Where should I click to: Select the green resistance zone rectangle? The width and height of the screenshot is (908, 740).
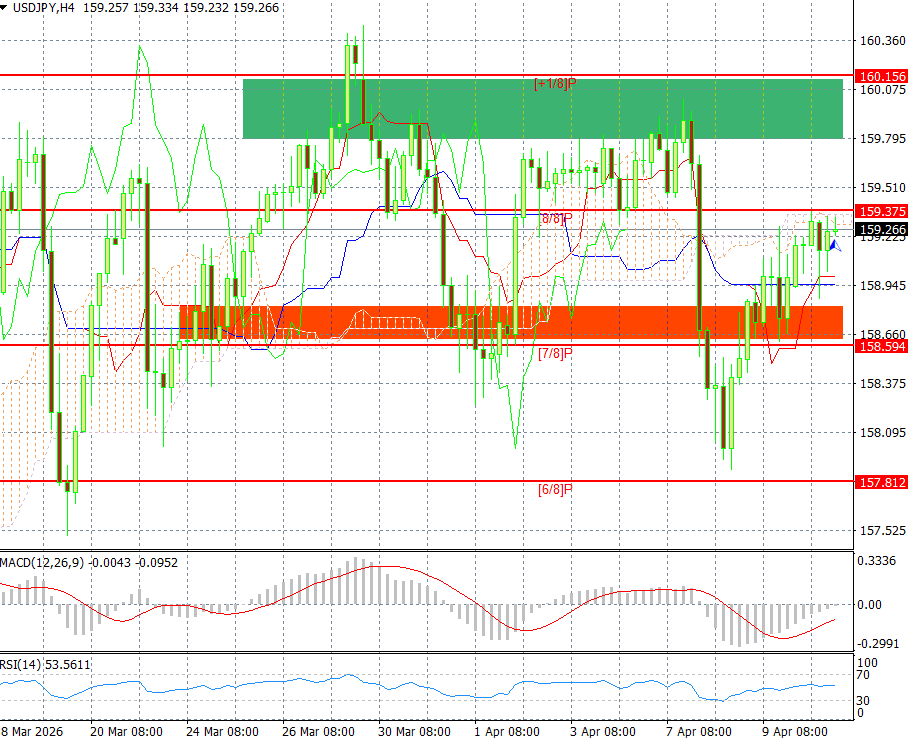coord(543,109)
